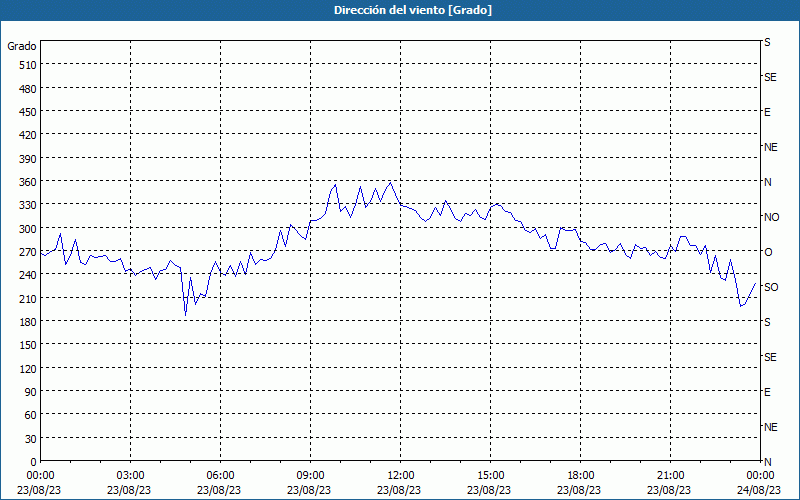Image resolution: width=800 pixels, height=500 pixels.
Task: Pick the 180 tick label on the left axis
Action: pos(28,322)
